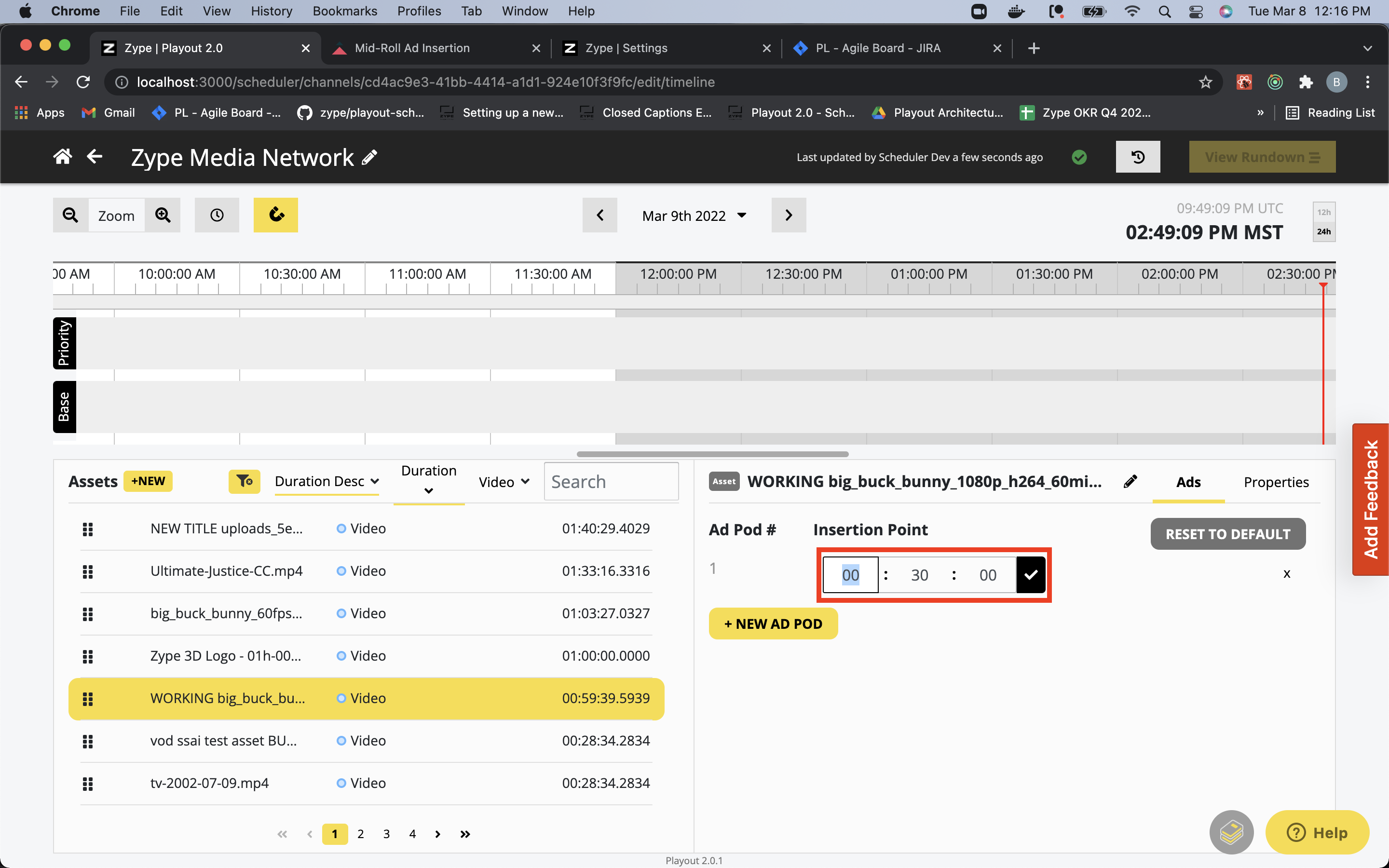The image size is (1389, 868).
Task: Create a new asset with +NEW
Action: click(x=148, y=481)
